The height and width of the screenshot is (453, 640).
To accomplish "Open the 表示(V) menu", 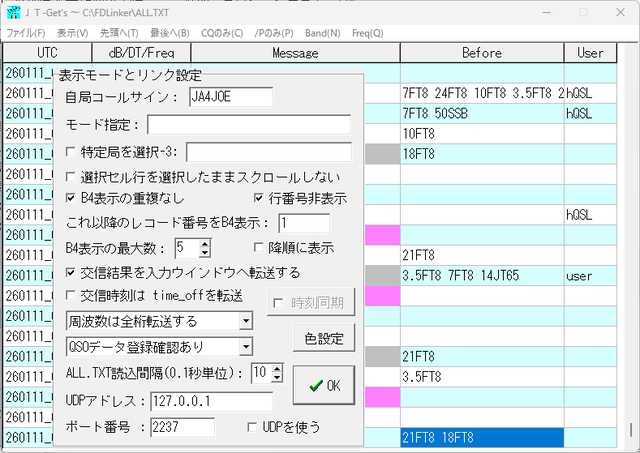I will click(72, 33).
